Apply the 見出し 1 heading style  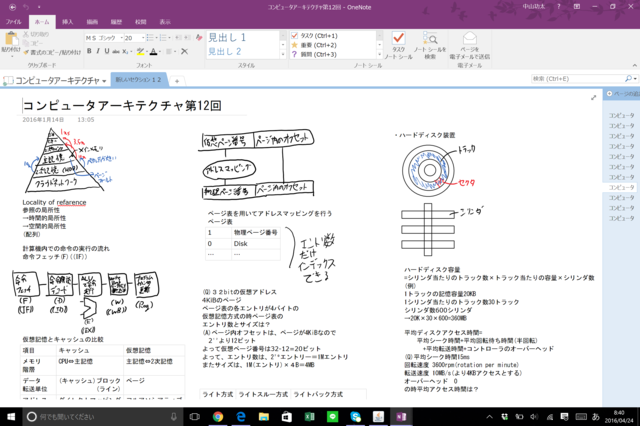tap(225, 36)
